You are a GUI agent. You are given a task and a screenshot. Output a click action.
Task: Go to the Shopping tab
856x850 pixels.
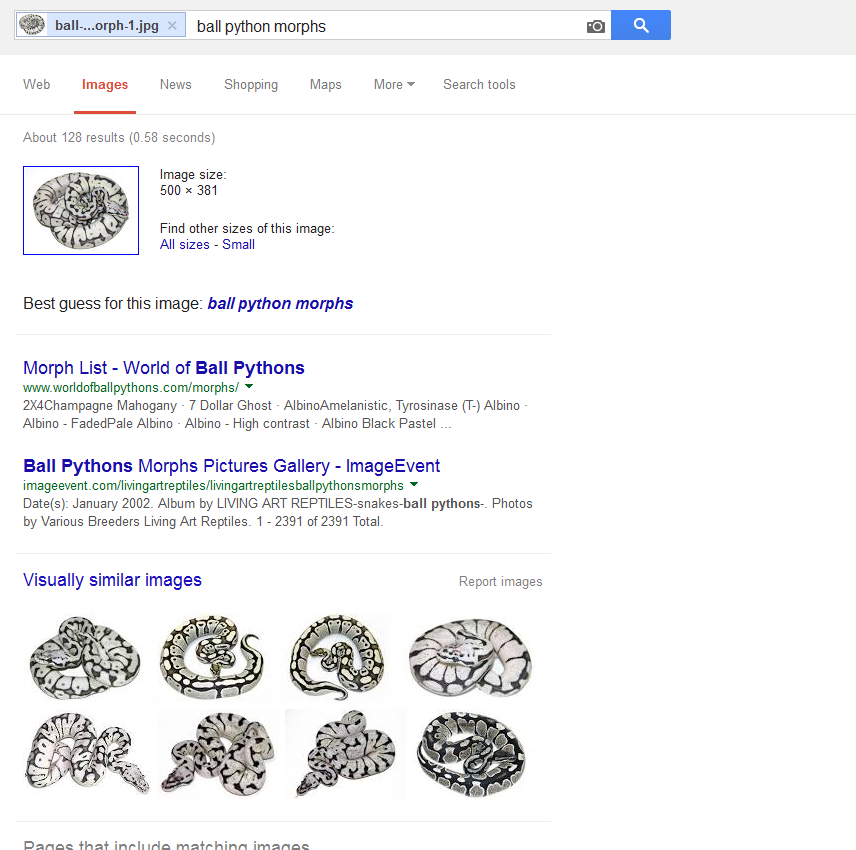click(x=251, y=85)
